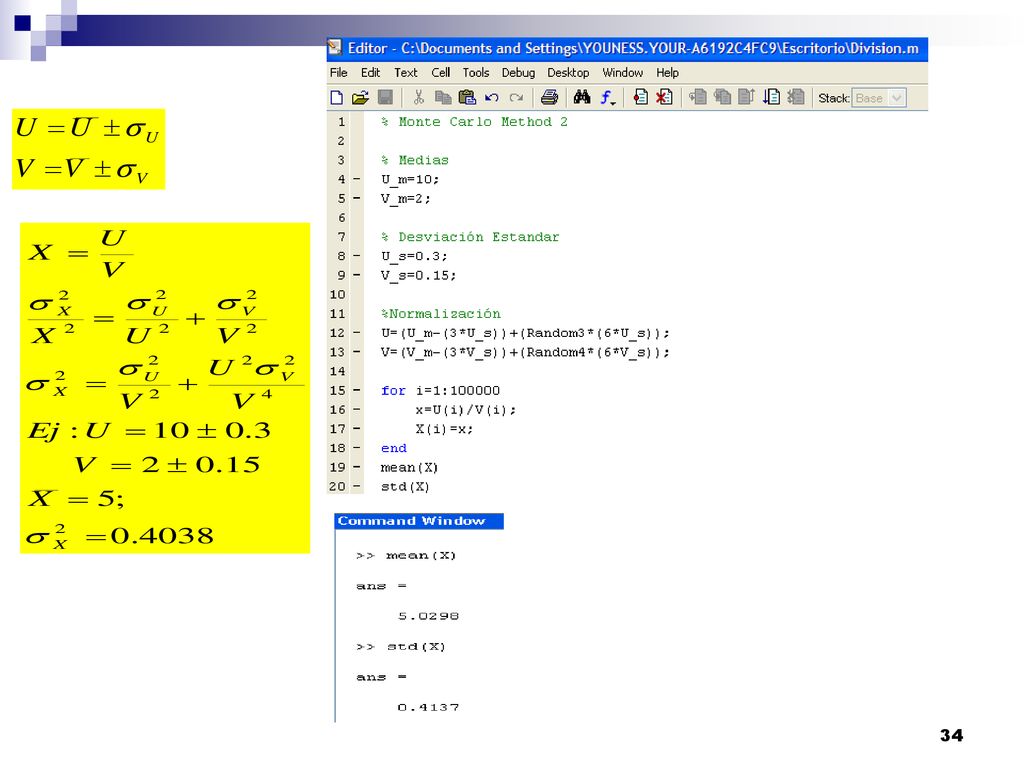1024x768 pixels.
Task: Open the Help menu
Action: (x=667, y=72)
